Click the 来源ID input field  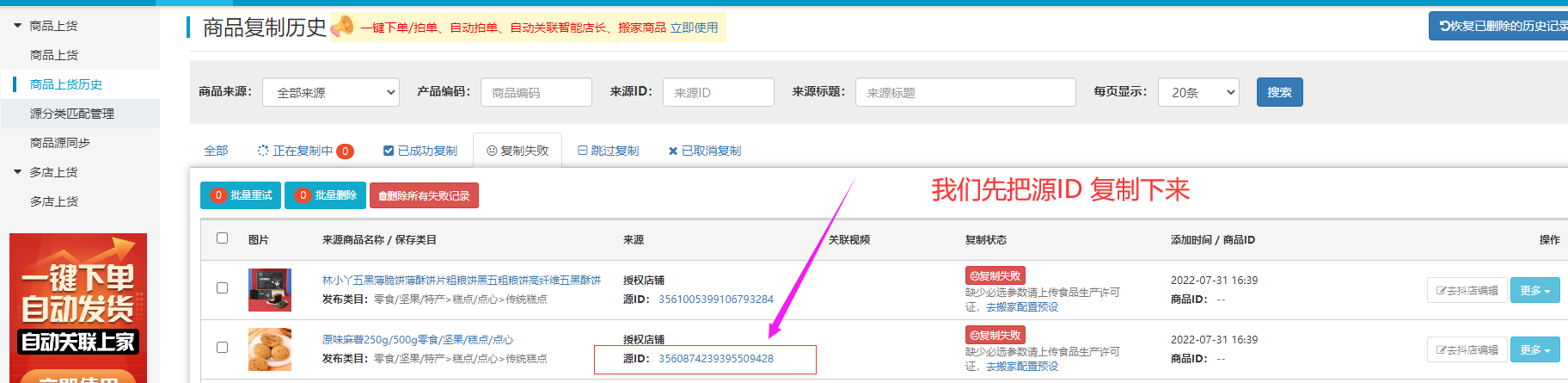pos(718,92)
